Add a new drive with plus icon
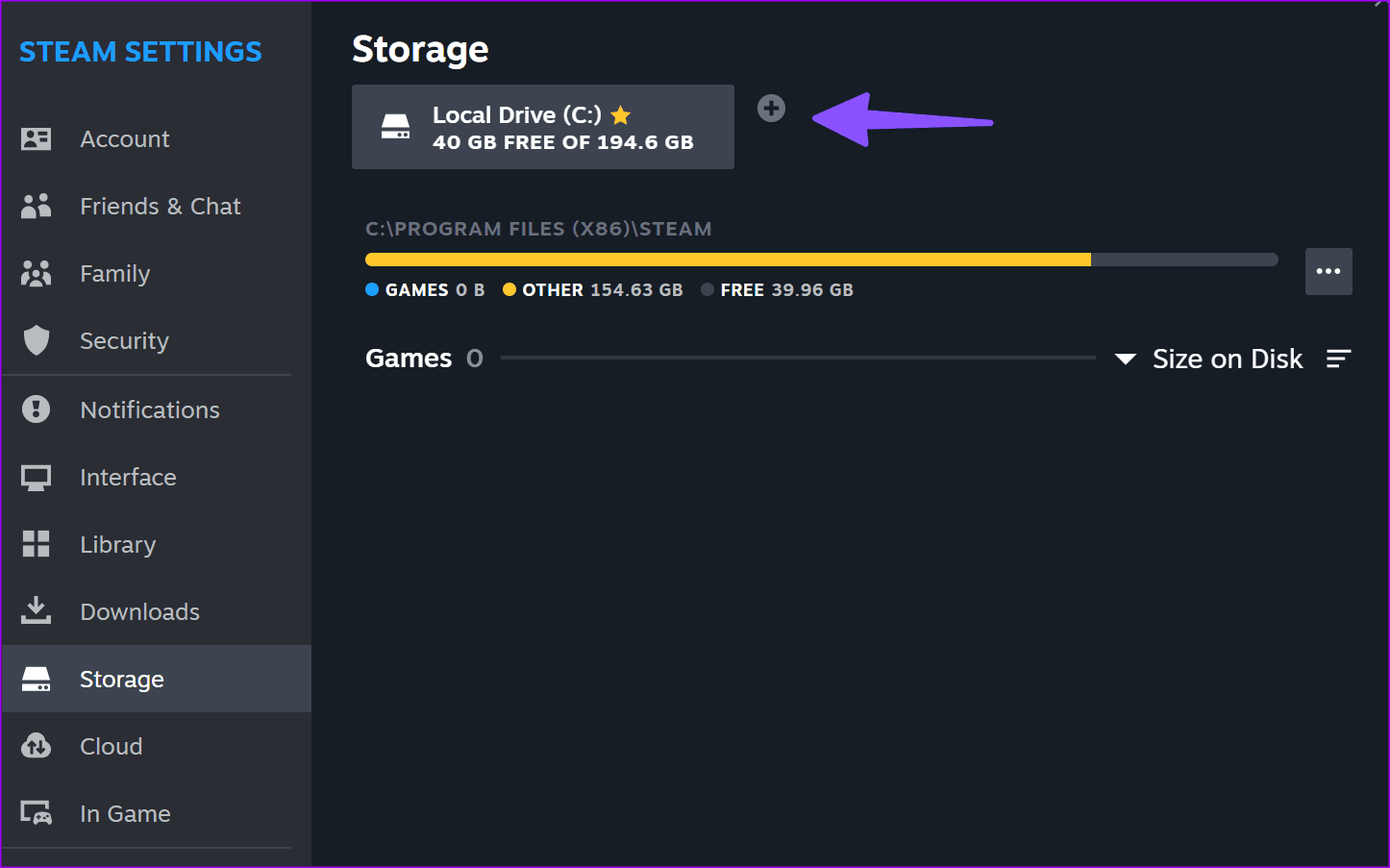Screen dimensions: 1390x868 click(771, 109)
